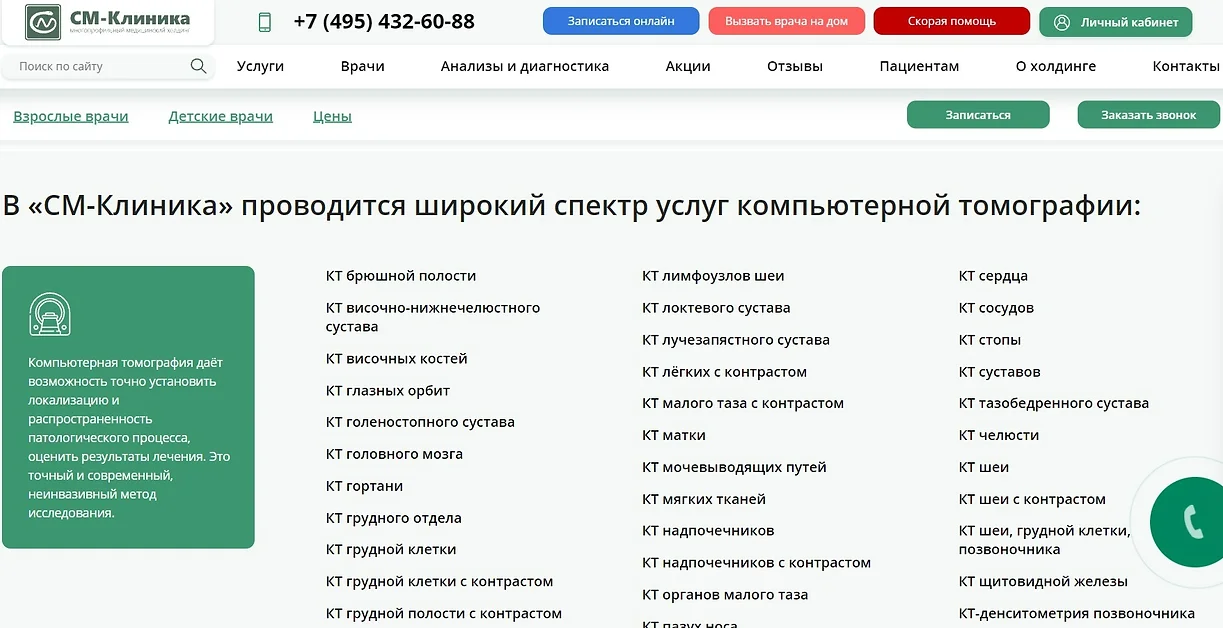The width and height of the screenshot is (1223, 628).
Task: Open КТ грудной клетки с контрастом
Action: pyautogui.click(x=439, y=581)
